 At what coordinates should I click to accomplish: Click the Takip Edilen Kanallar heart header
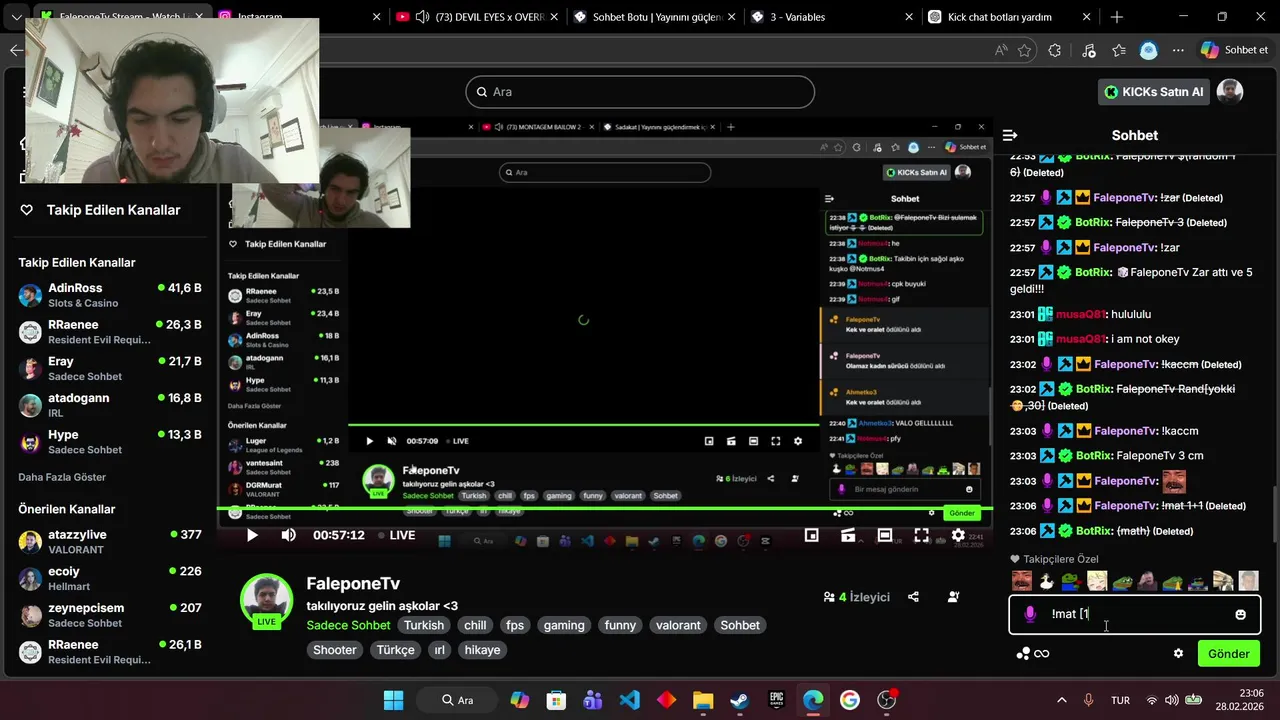(x=101, y=210)
